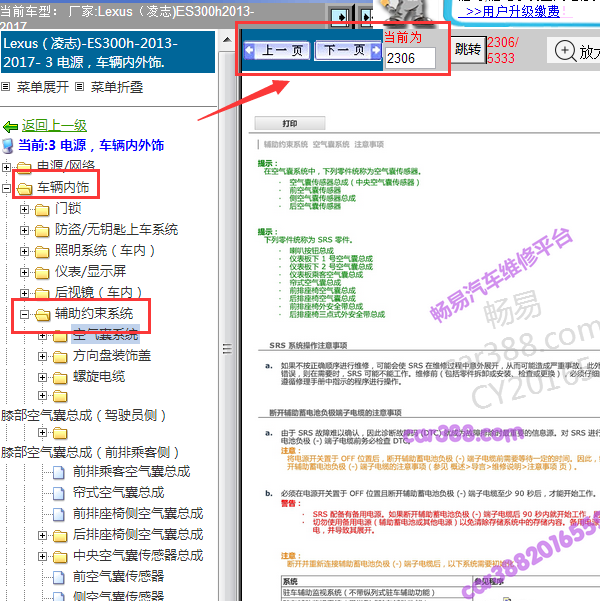The height and width of the screenshot is (601, 600).
Task: Expand the 门锁 folder node
Action: click(x=24, y=209)
